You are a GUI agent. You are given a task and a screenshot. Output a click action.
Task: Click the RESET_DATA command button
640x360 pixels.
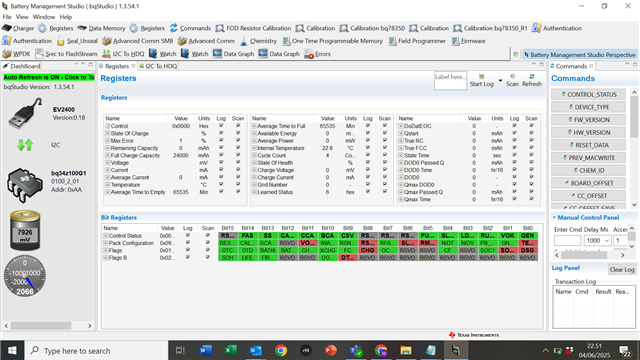[x=588, y=145]
